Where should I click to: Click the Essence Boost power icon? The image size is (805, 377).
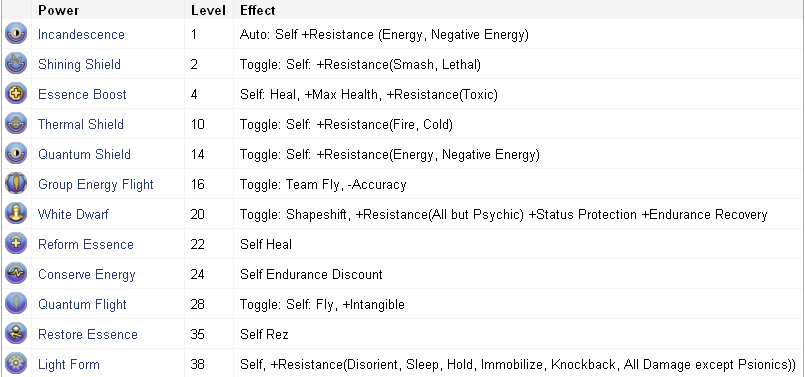tap(16, 94)
